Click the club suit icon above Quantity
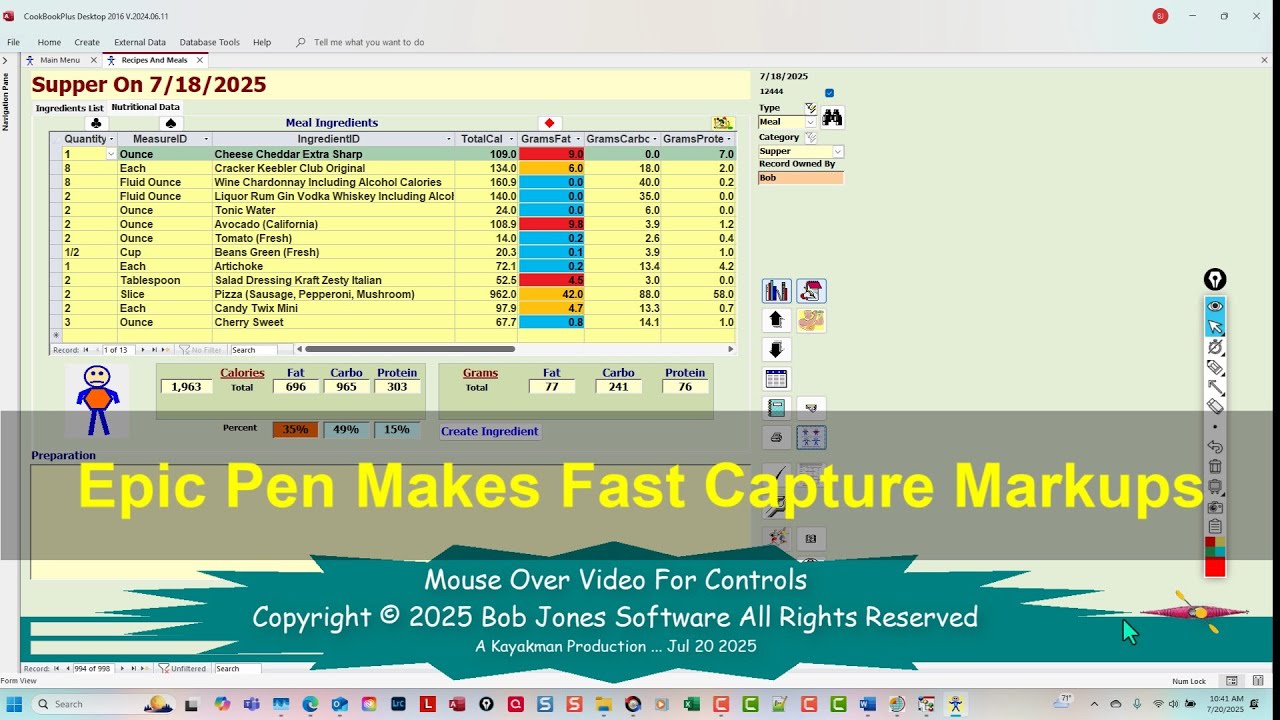 point(96,123)
